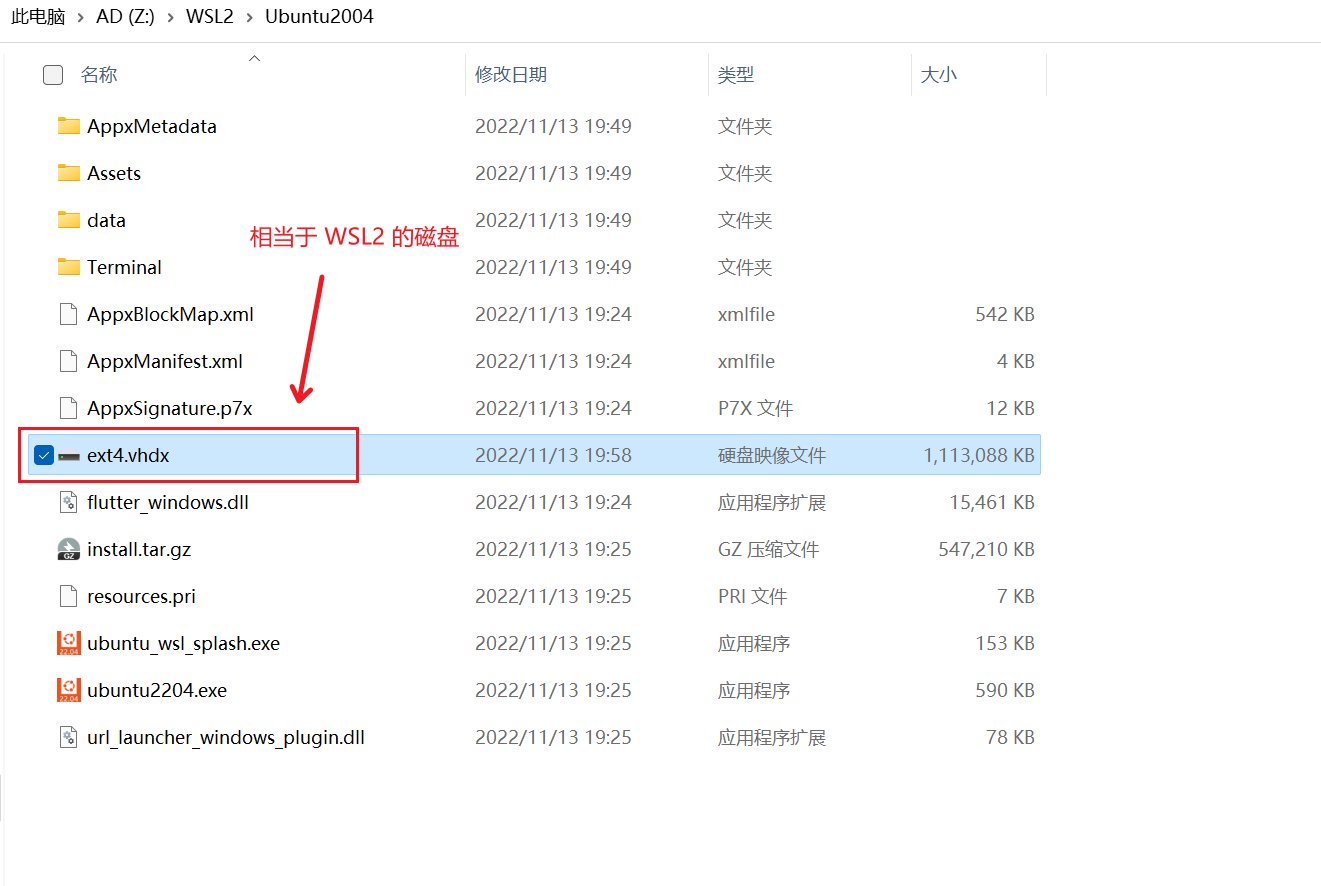Click the ext4.vhdx disk image icon
The image size is (1321, 886).
(x=68, y=456)
